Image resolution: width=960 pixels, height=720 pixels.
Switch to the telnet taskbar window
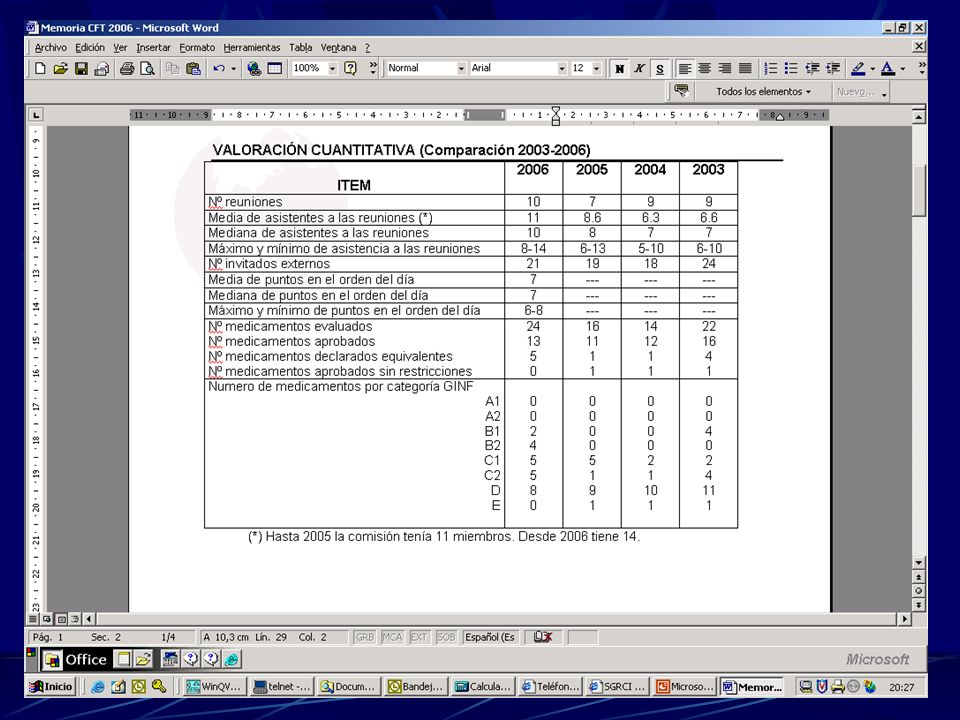click(x=282, y=686)
